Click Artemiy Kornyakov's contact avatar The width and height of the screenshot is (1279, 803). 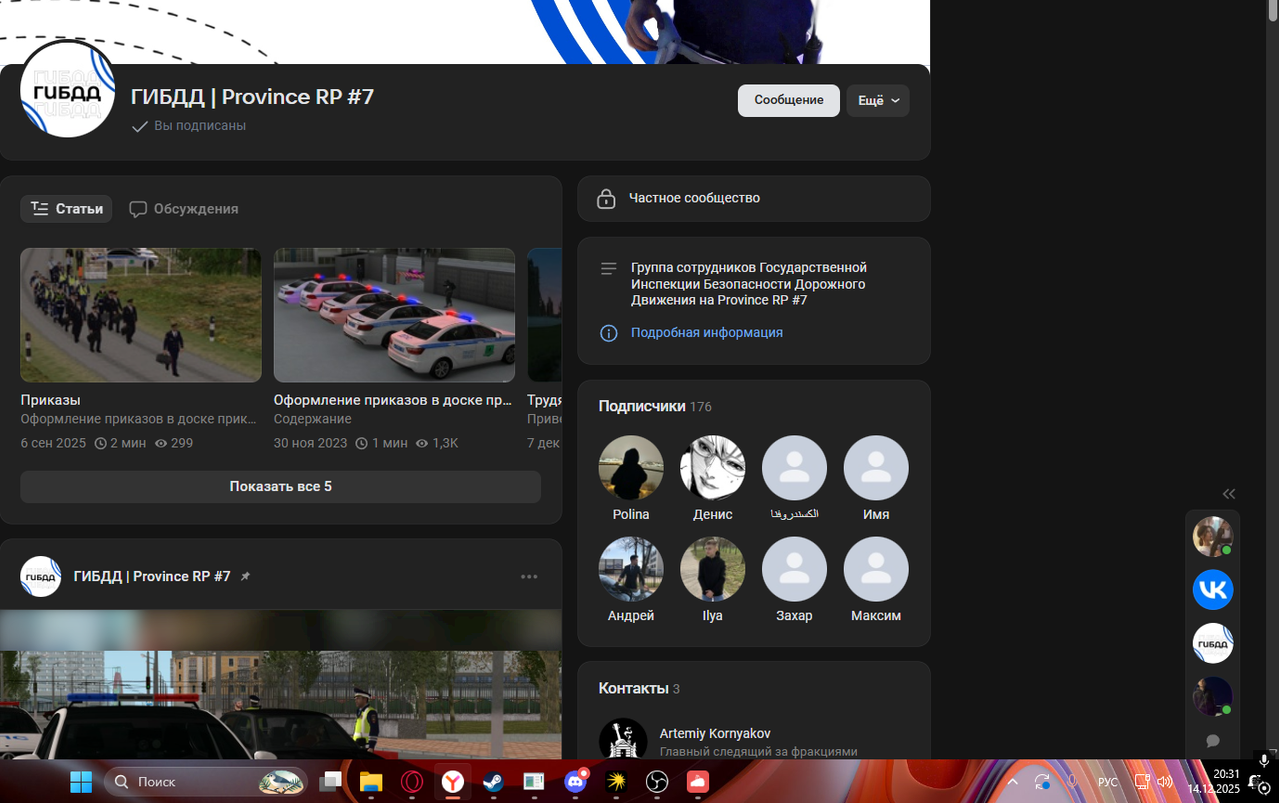623,740
